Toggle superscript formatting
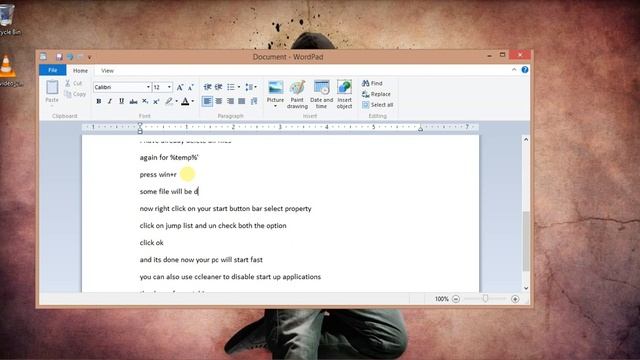The width and height of the screenshot is (640, 360). 156,101
